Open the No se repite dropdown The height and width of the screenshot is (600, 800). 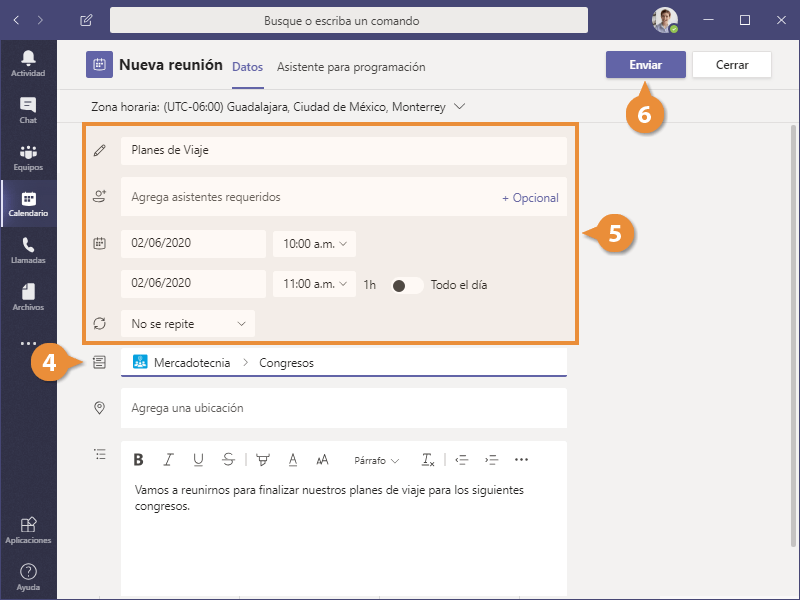point(187,324)
